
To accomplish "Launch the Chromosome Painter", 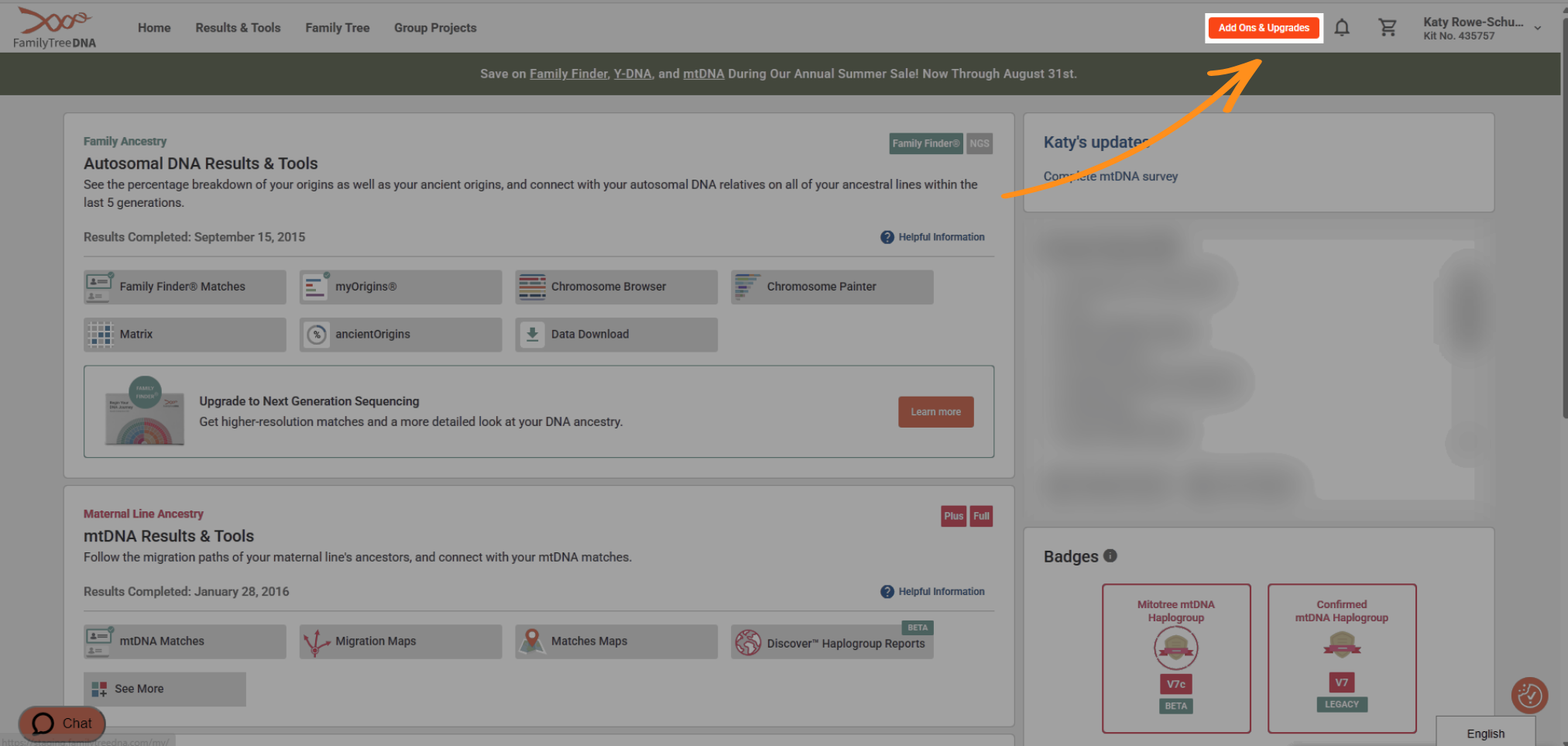I will point(832,287).
